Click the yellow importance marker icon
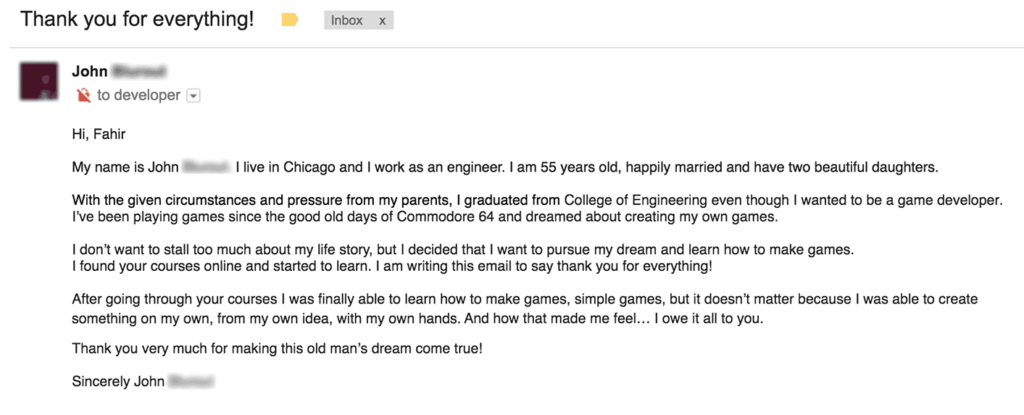This screenshot has height=415, width=1024. pos(290,20)
